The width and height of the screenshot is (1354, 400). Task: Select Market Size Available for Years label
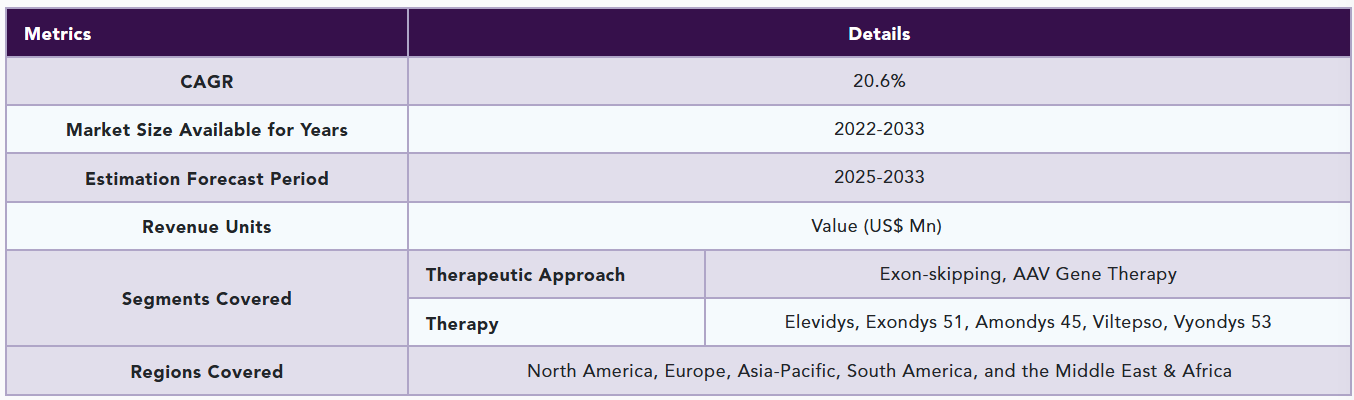(206, 130)
